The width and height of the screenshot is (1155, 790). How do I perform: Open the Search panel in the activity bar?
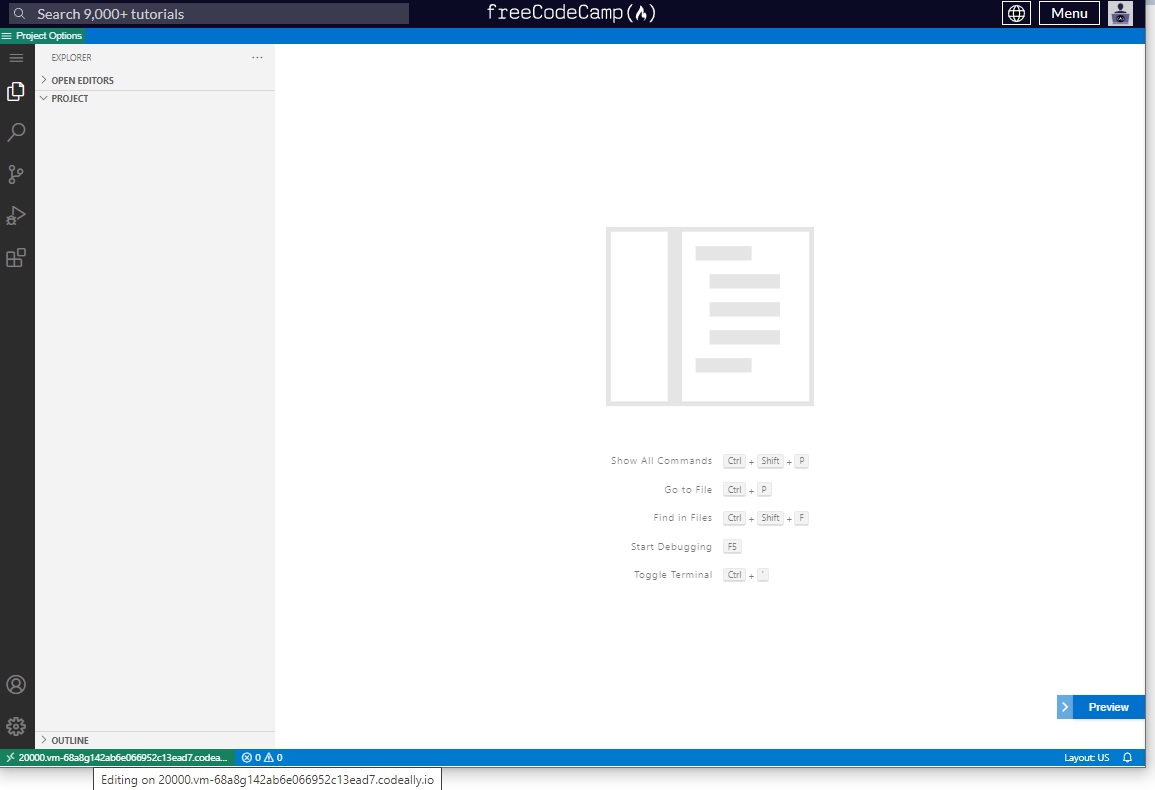[15, 132]
